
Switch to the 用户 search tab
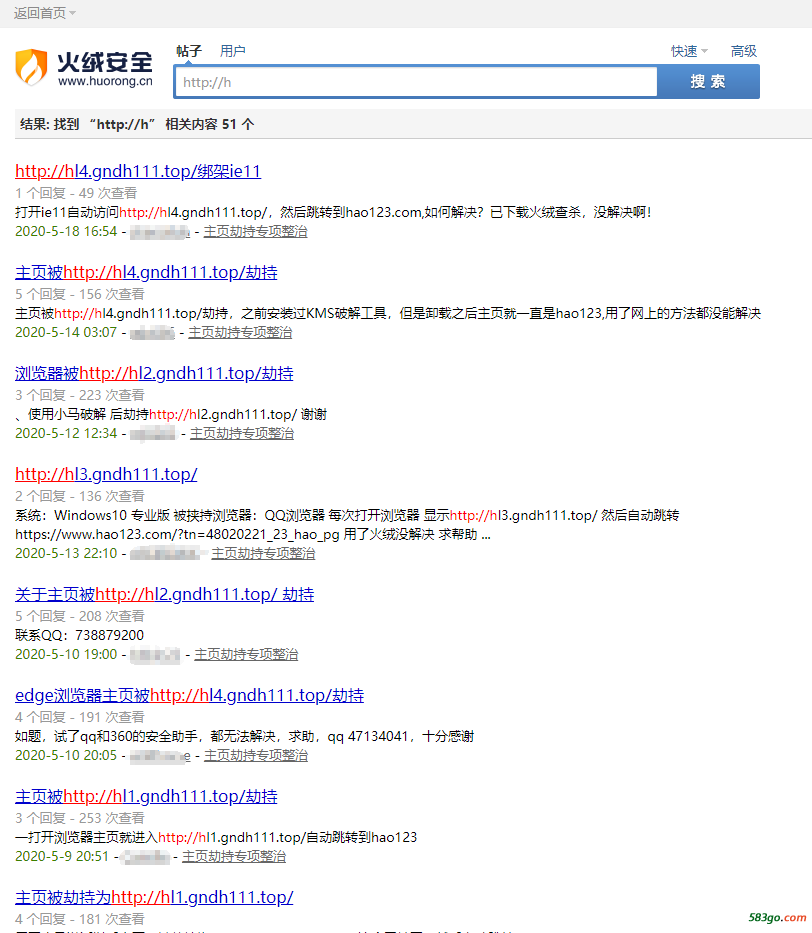233,51
